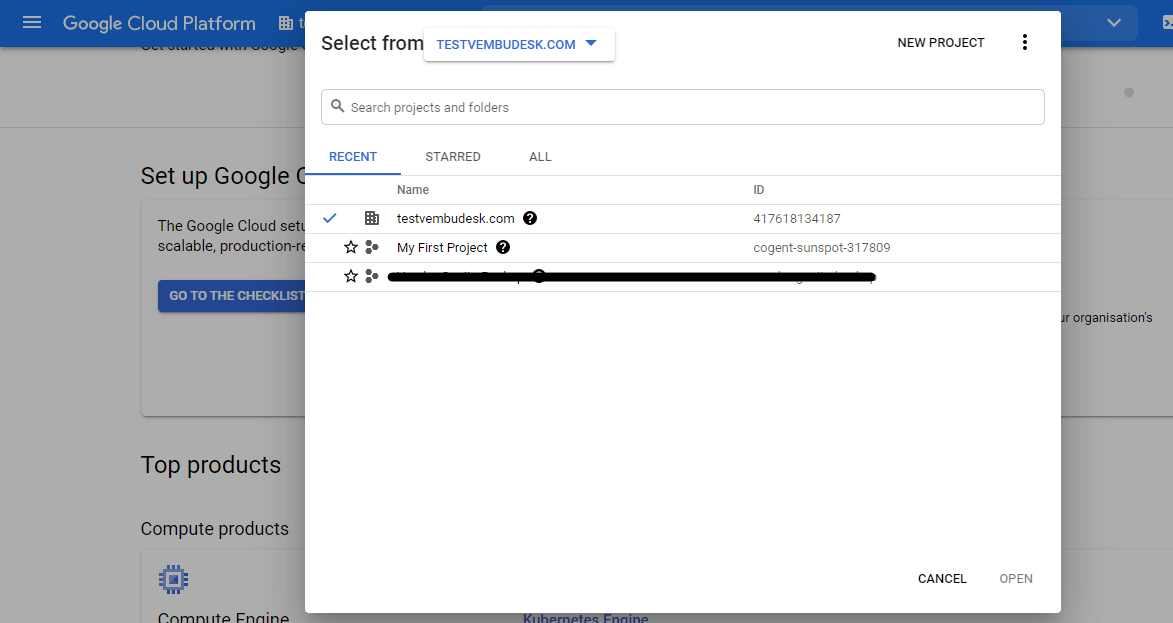Click ID cogent-sunspot-317809
Screen dimensions: 1173x623
(821, 248)
